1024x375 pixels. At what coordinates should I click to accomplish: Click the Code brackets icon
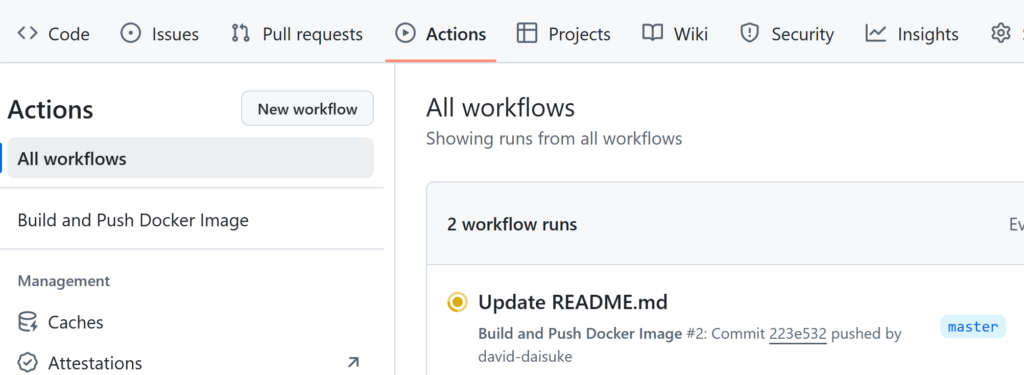pos(27,33)
